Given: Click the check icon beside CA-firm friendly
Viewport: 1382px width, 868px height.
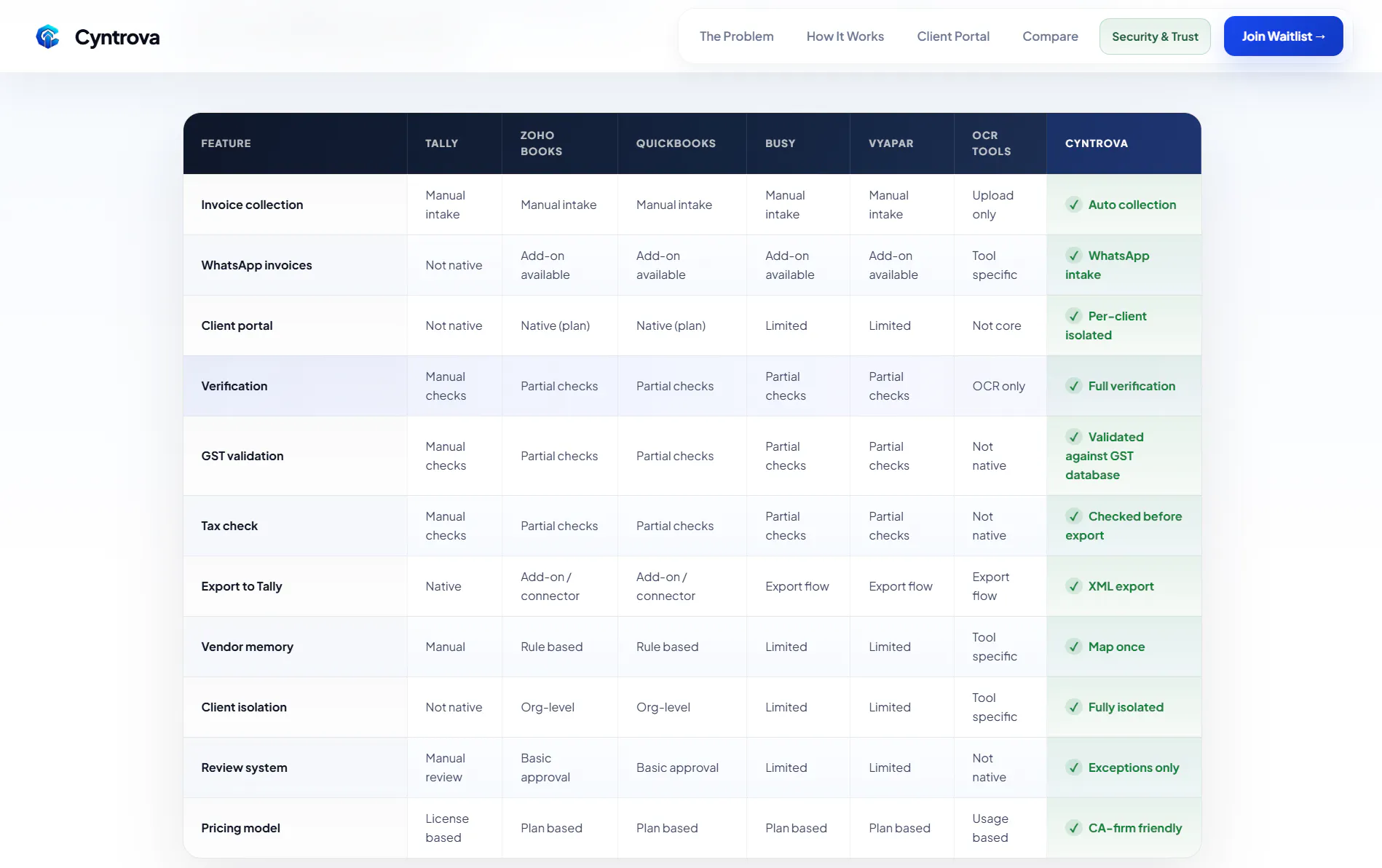Looking at the screenshot, I should click(1073, 828).
